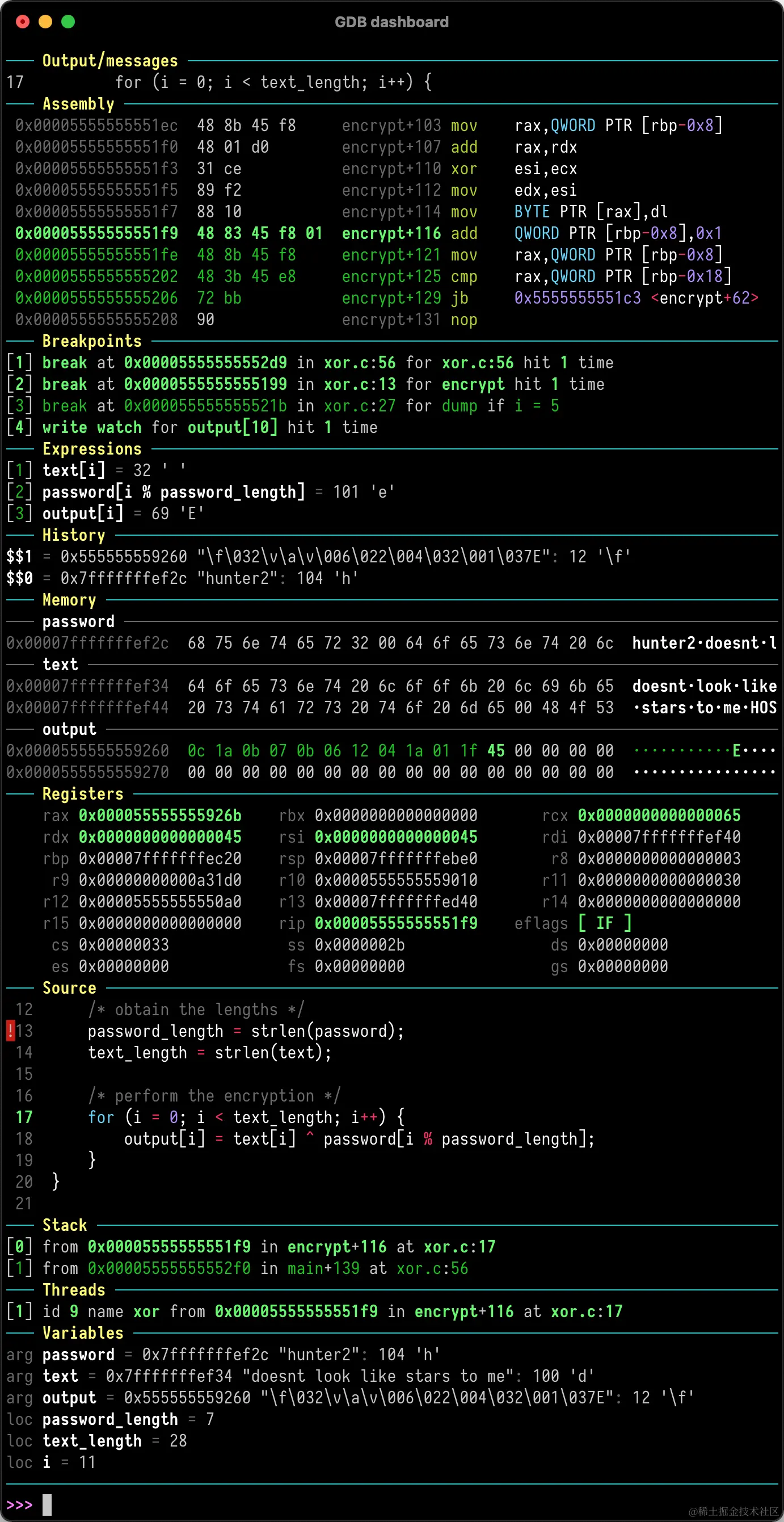Click the password[i % password_length] expression
This screenshot has height=1522, width=784.
[174, 492]
